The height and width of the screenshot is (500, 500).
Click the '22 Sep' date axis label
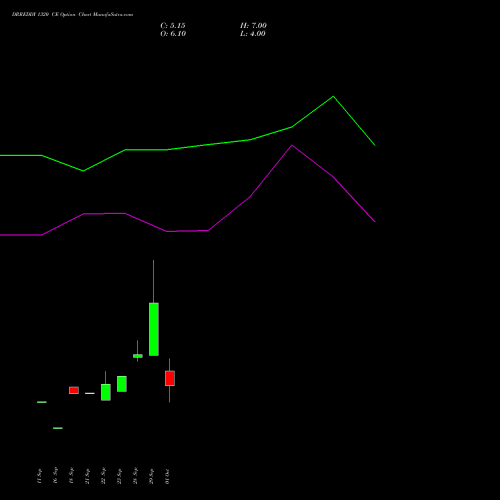tap(103, 476)
